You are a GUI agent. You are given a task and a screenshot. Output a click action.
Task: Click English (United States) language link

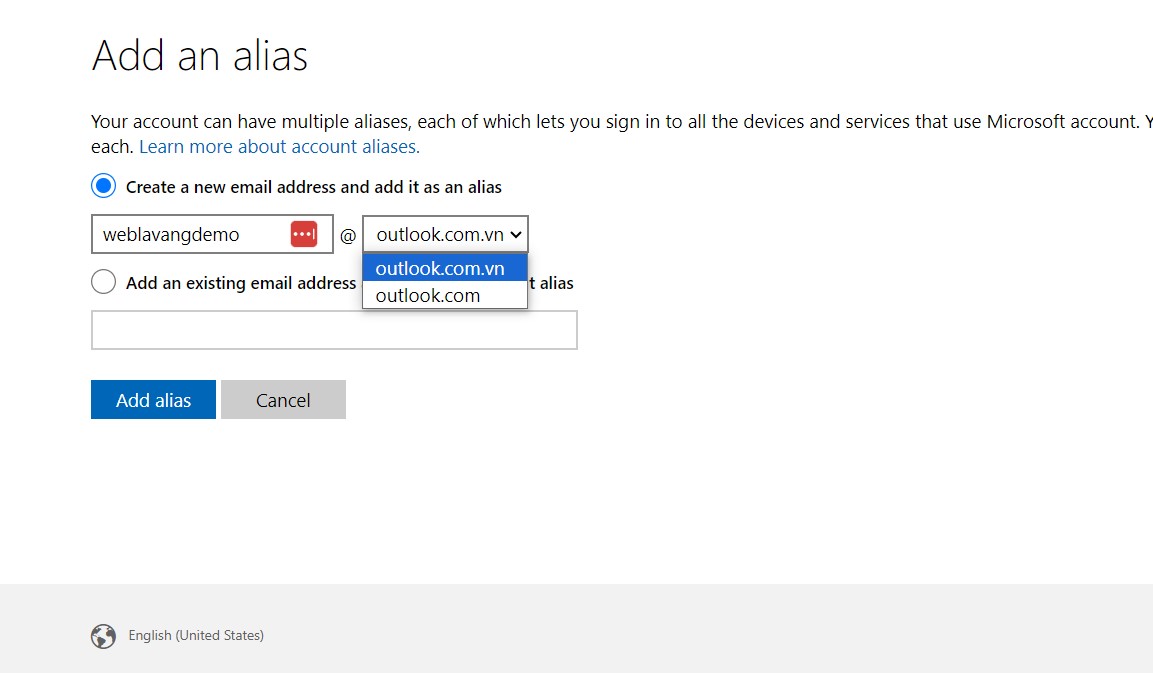click(x=196, y=635)
